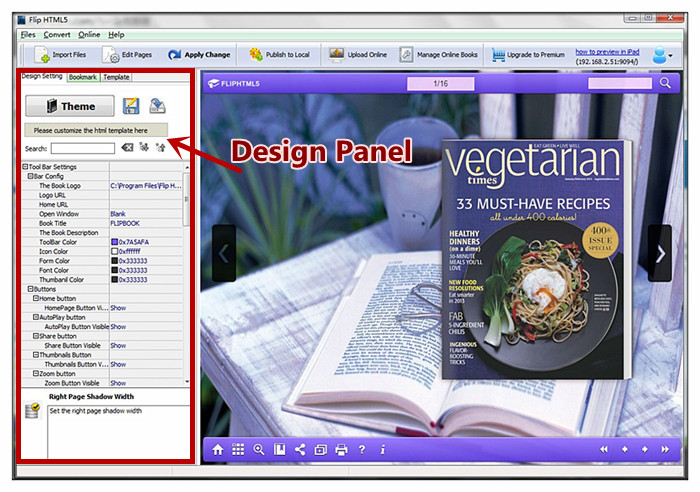Click the share icon
This screenshot has width=700, height=492.
300,450
